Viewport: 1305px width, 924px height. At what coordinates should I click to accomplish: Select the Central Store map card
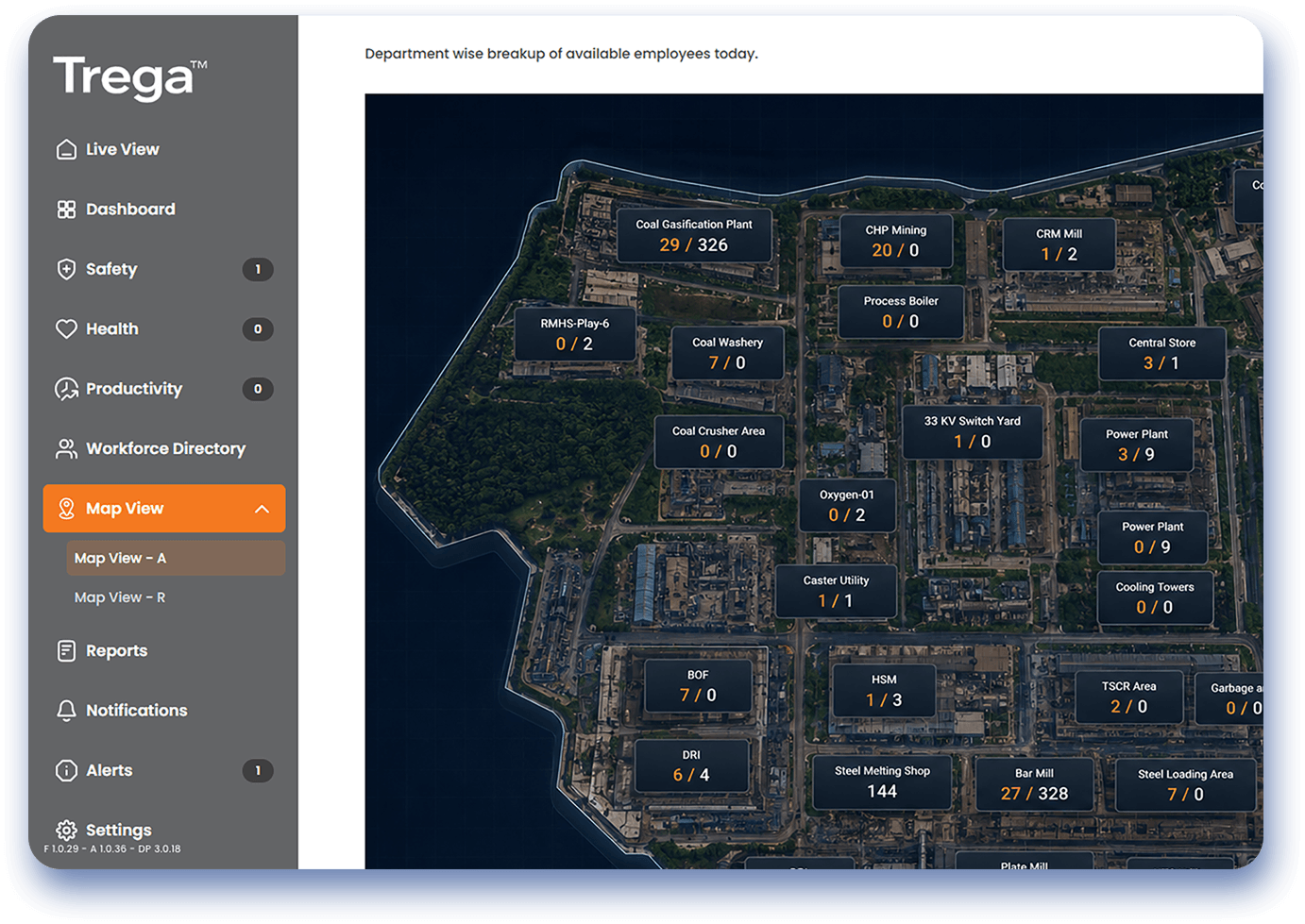(x=1161, y=353)
